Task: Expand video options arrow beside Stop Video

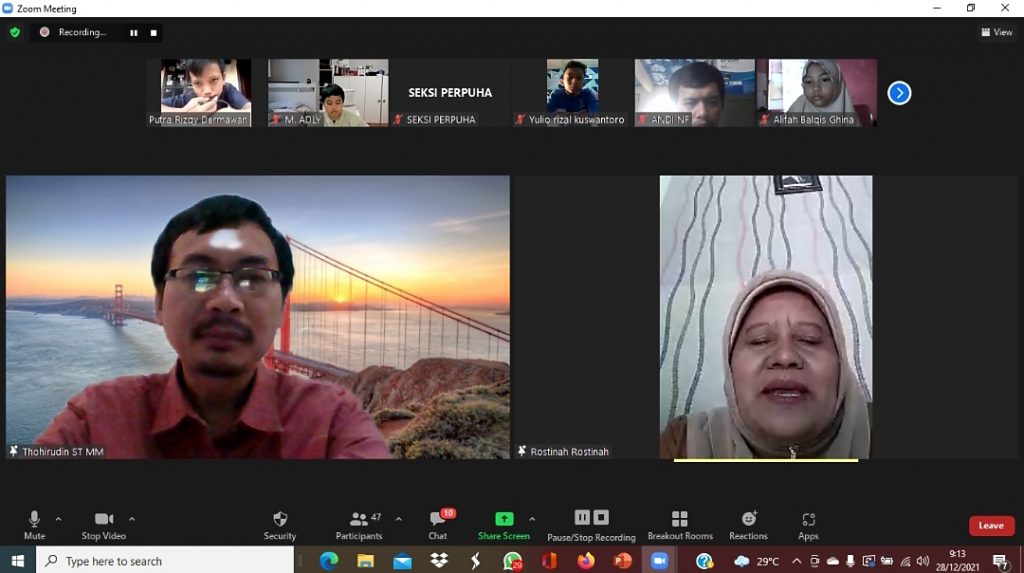Action: 132,519
